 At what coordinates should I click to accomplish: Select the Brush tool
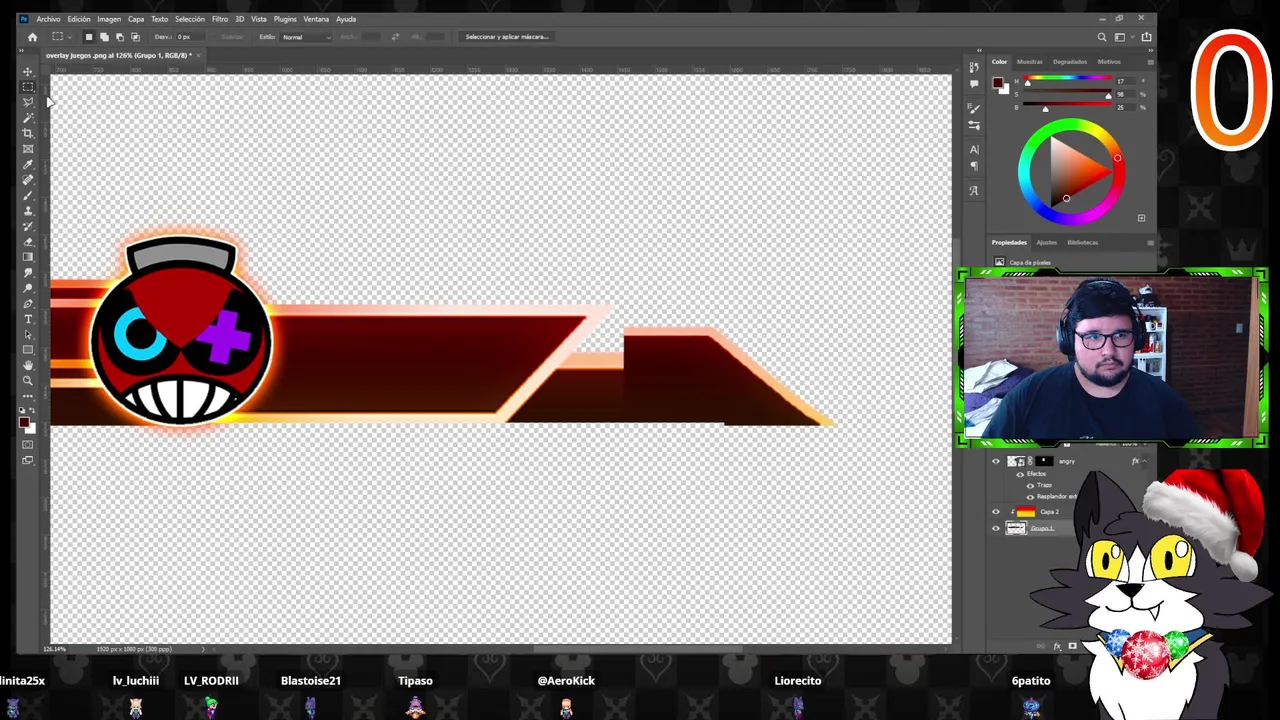(28, 195)
